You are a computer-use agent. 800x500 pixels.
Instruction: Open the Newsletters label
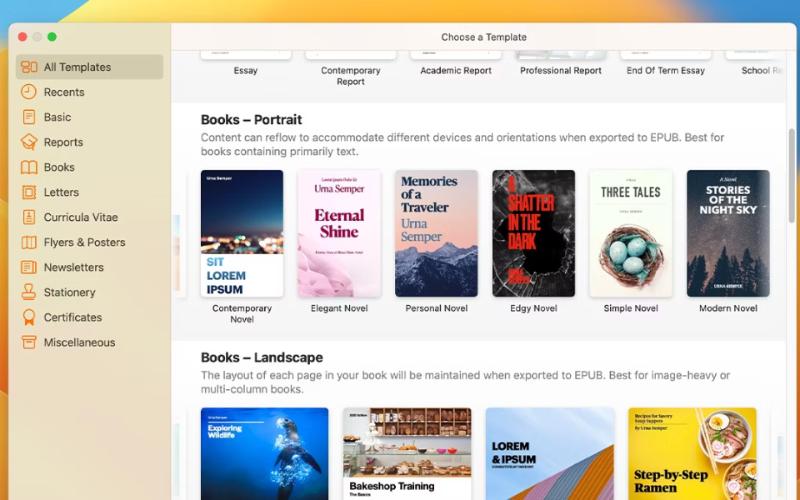[73, 267]
